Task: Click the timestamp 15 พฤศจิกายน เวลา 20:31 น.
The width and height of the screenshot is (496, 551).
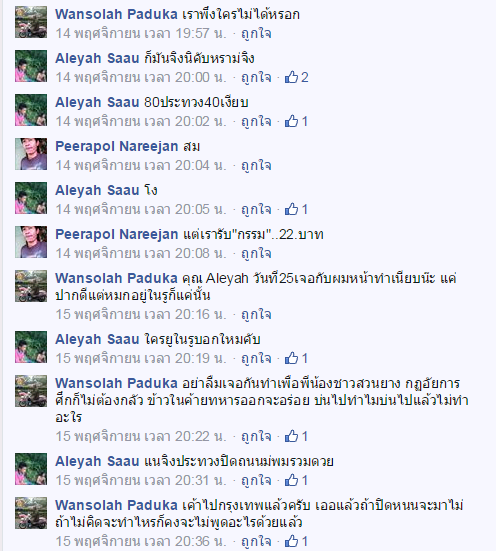Action: 141,480
